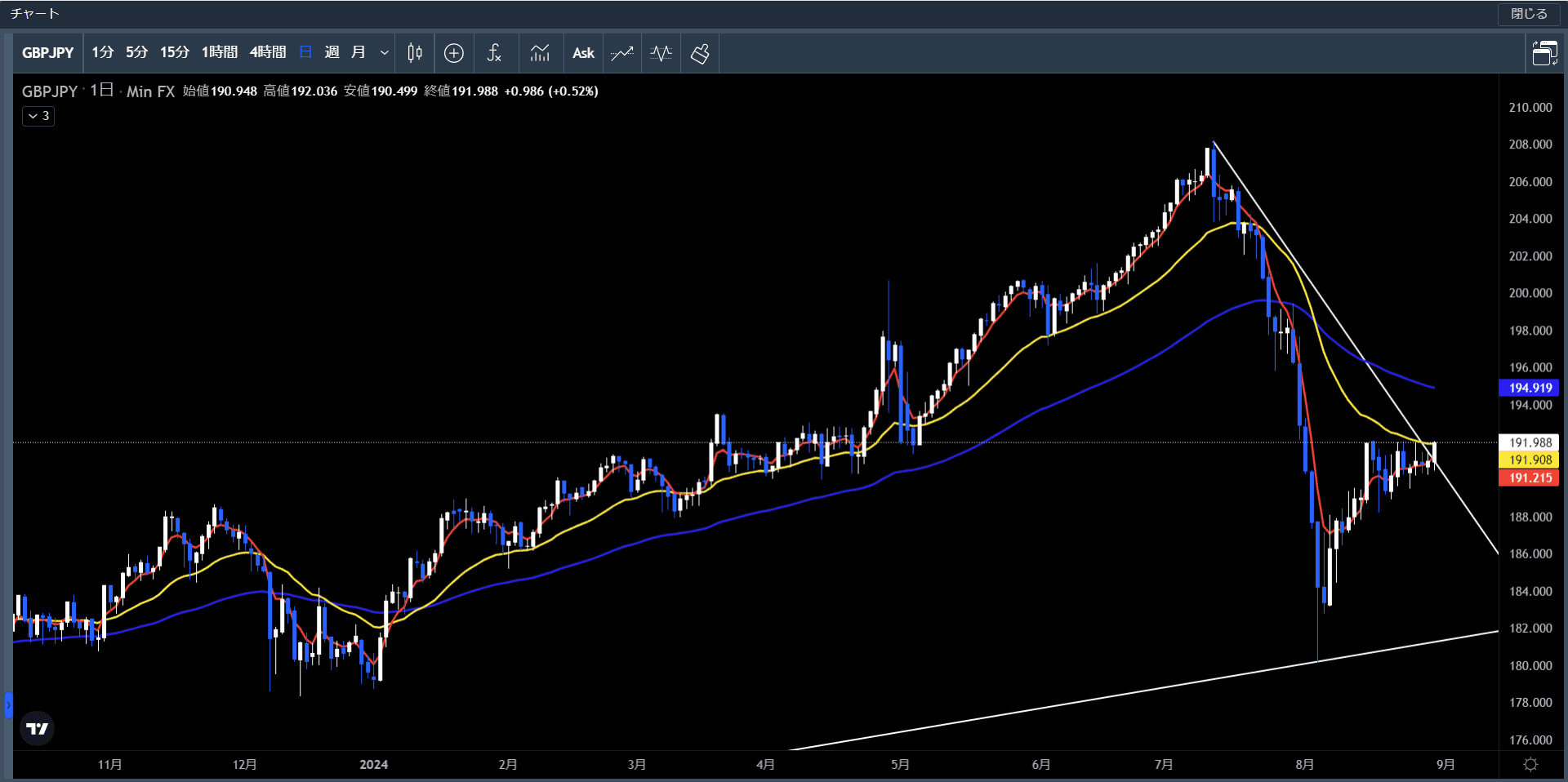Switch to the 5分 timeframe
Viewport: 1568px width, 782px height.
click(136, 53)
